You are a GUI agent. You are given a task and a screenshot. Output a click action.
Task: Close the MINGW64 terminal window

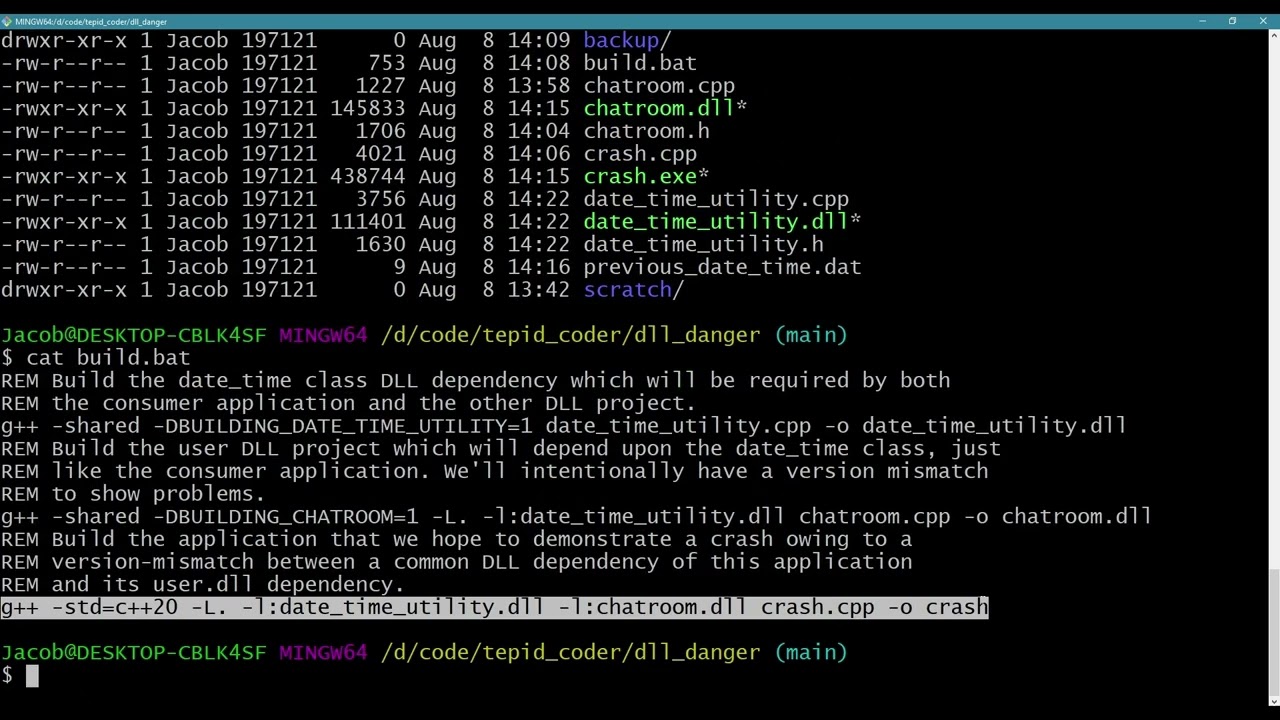(1263, 21)
